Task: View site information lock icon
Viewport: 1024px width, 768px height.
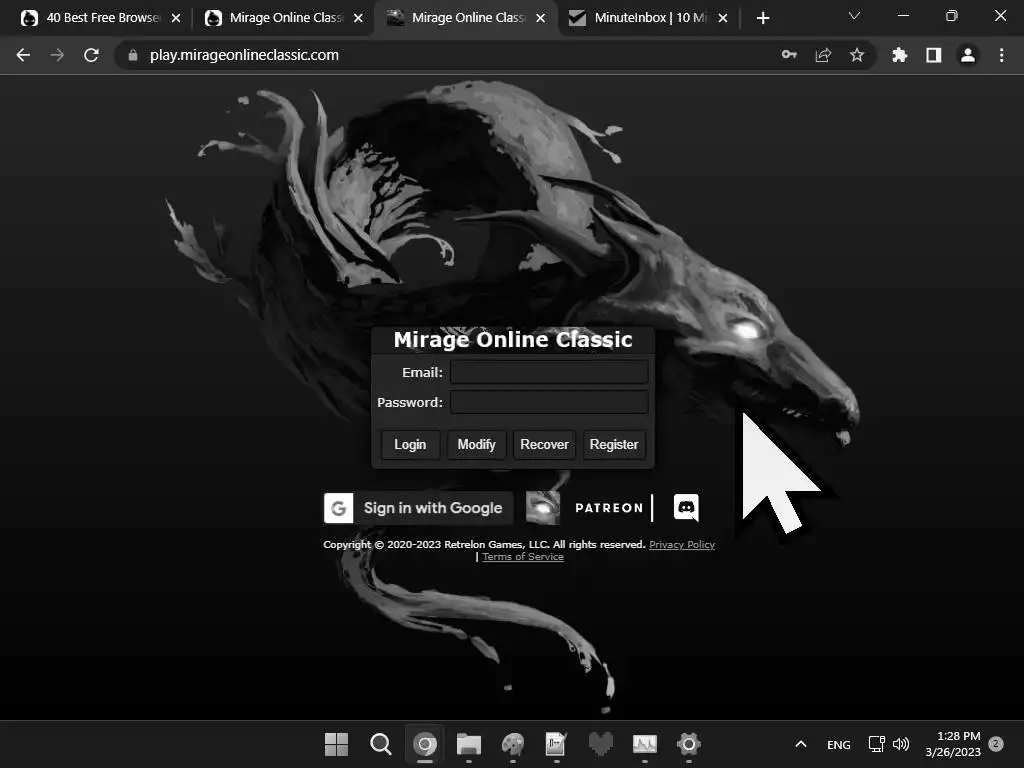Action: click(133, 56)
